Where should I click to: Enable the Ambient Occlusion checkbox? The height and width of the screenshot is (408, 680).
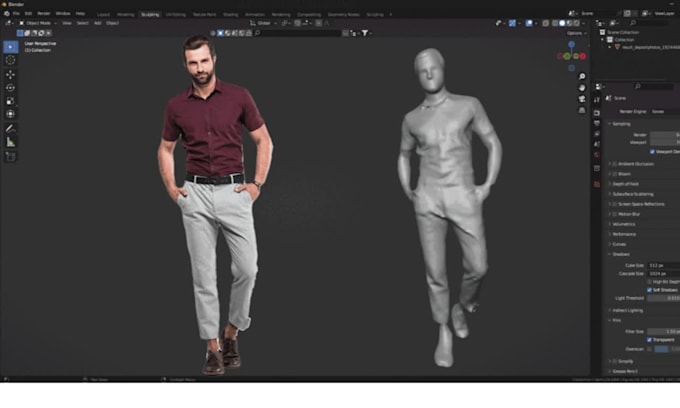(615, 164)
